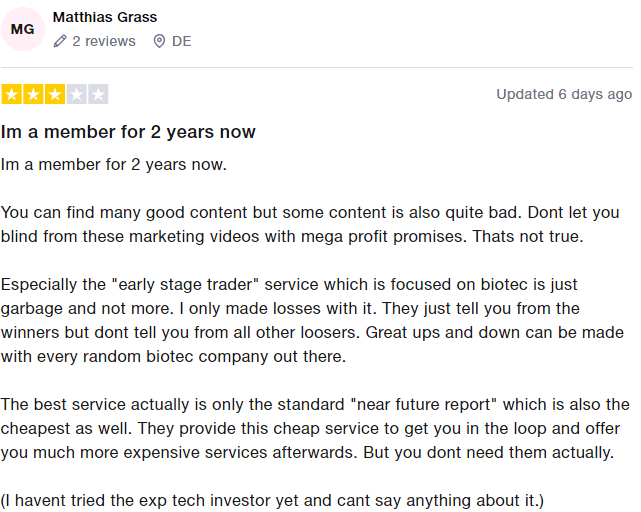Select the "2 reviews" count text
This screenshot has width=641, height=512.
pos(104,41)
